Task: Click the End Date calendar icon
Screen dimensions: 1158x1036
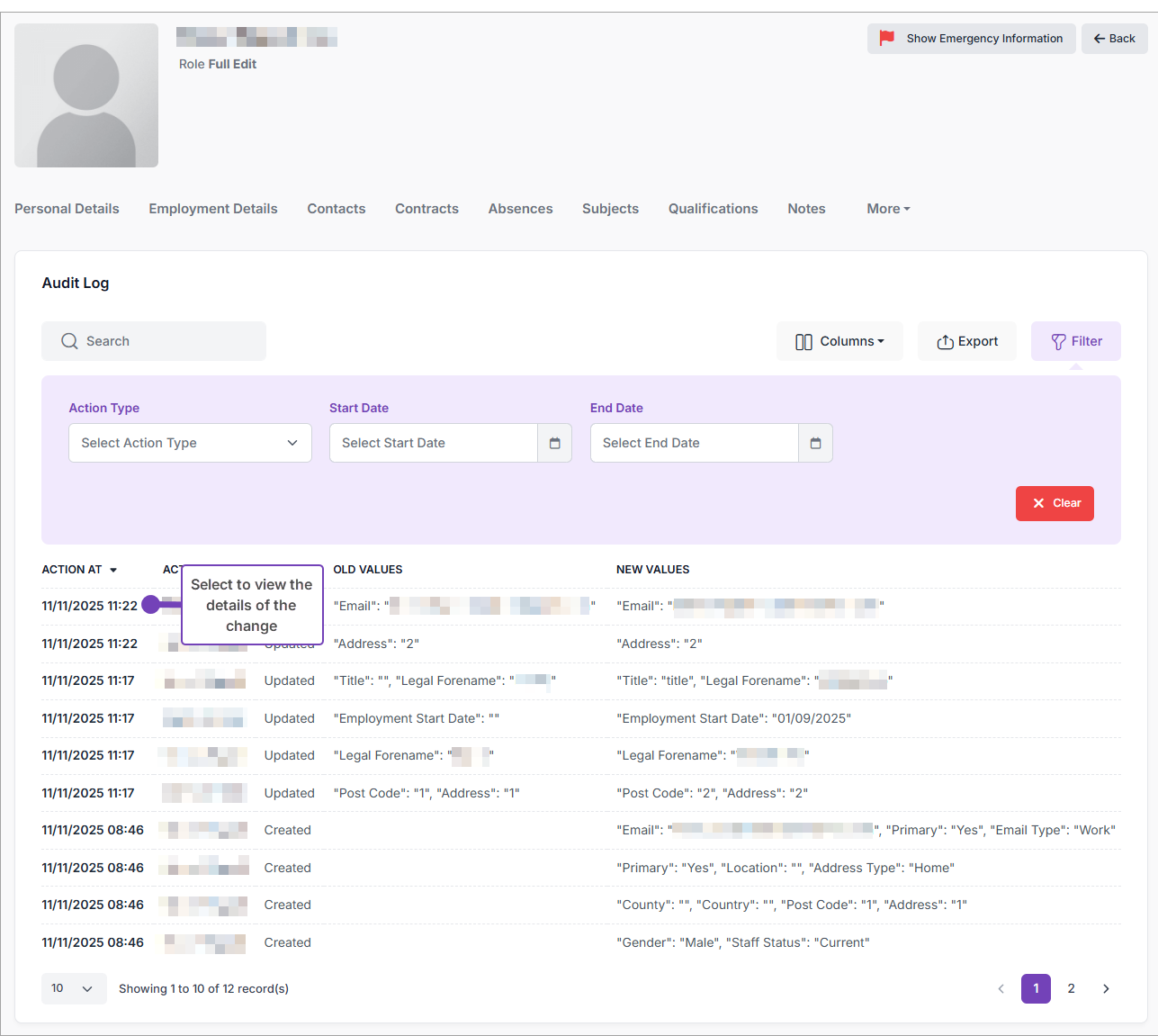Action: pyautogui.click(x=815, y=443)
